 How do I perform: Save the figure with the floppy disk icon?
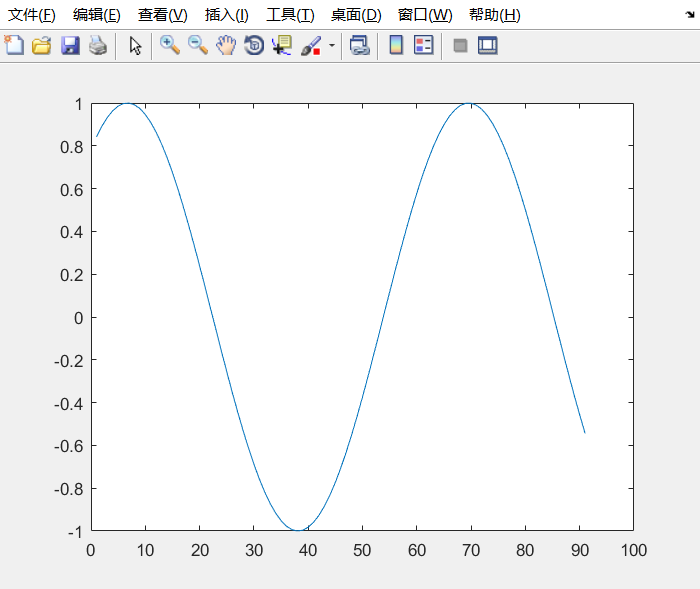(x=70, y=46)
